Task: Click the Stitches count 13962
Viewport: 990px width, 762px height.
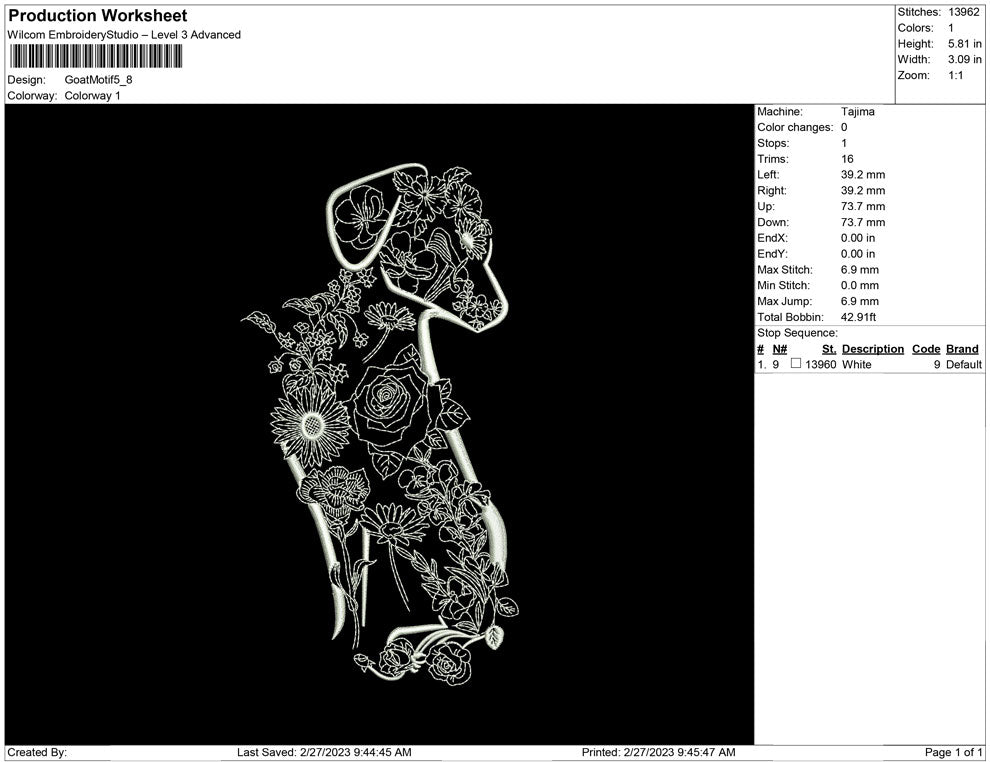Action: tap(965, 12)
